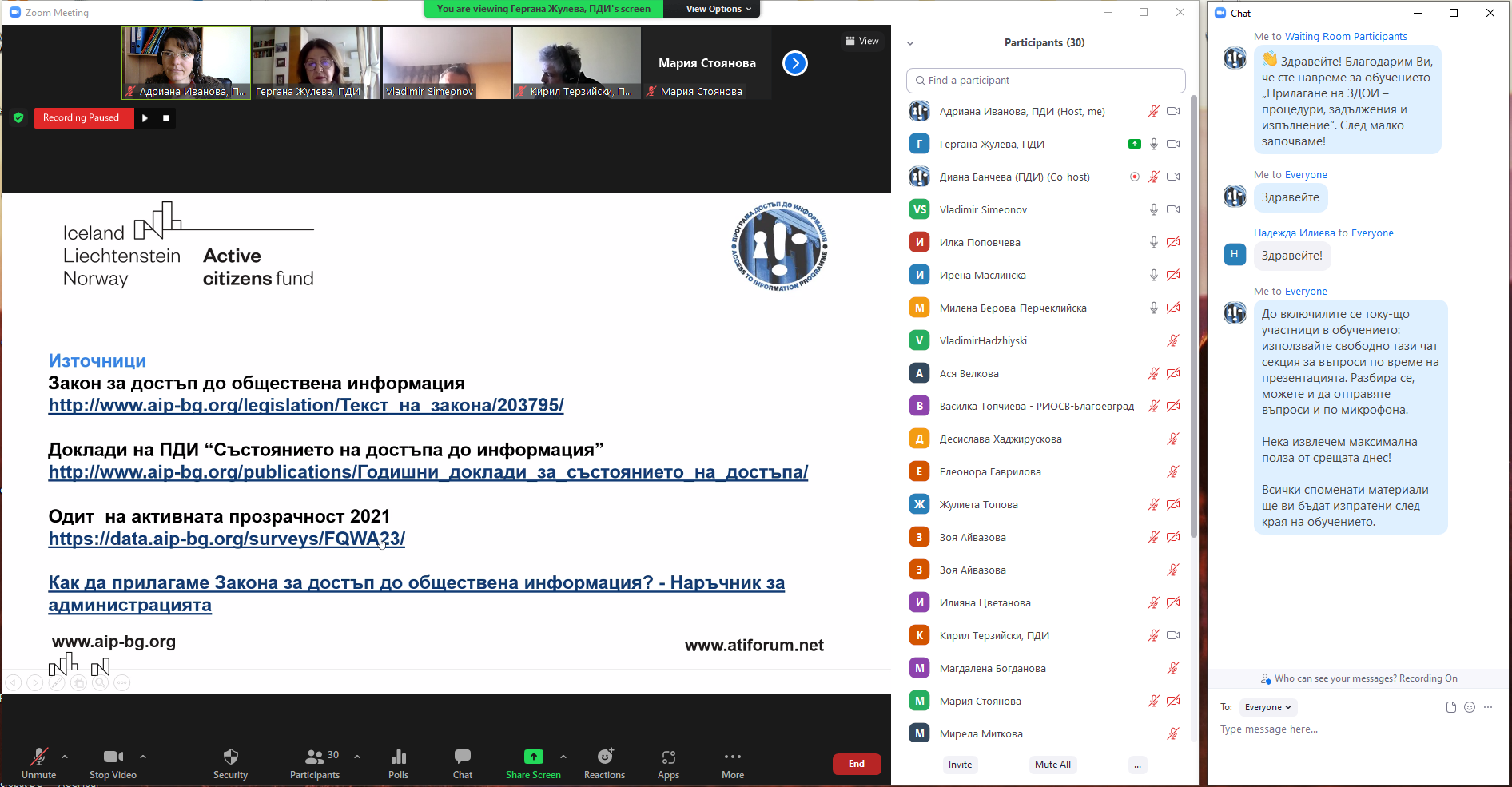This screenshot has width=1512, height=787.
Task: Resume the paused recording
Action: [145, 117]
